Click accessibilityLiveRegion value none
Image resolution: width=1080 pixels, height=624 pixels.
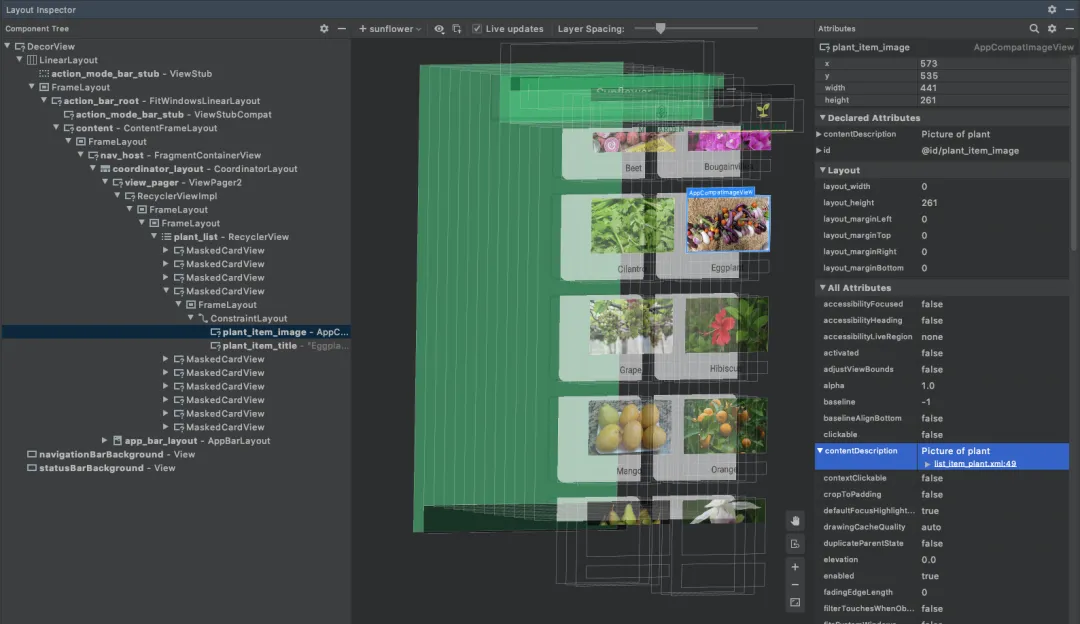point(932,337)
